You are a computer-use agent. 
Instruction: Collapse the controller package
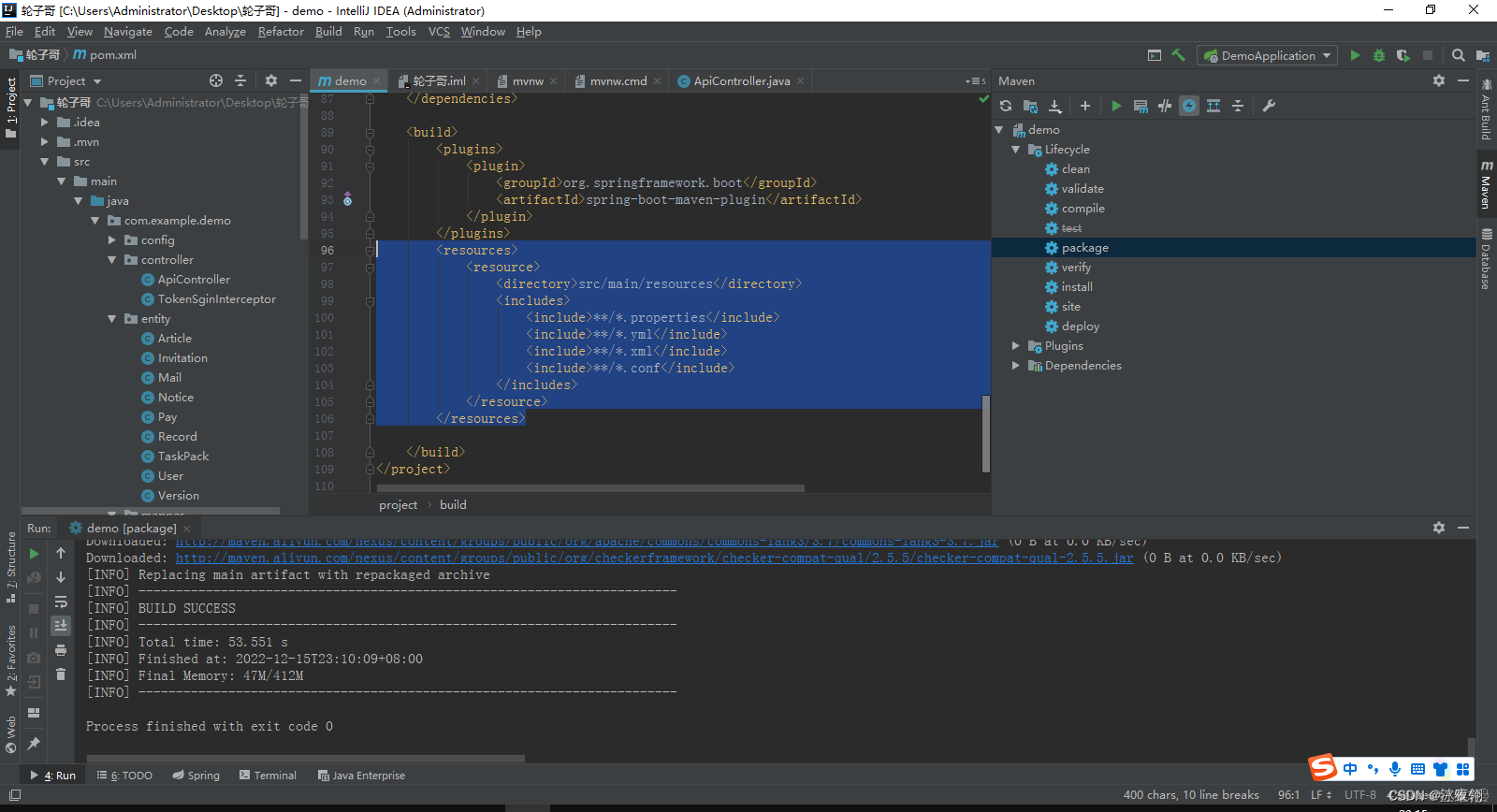[x=111, y=259]
